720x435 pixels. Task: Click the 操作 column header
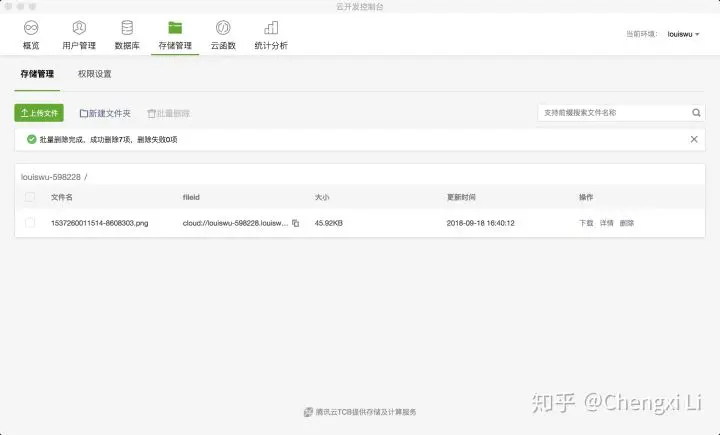point(586,197)
